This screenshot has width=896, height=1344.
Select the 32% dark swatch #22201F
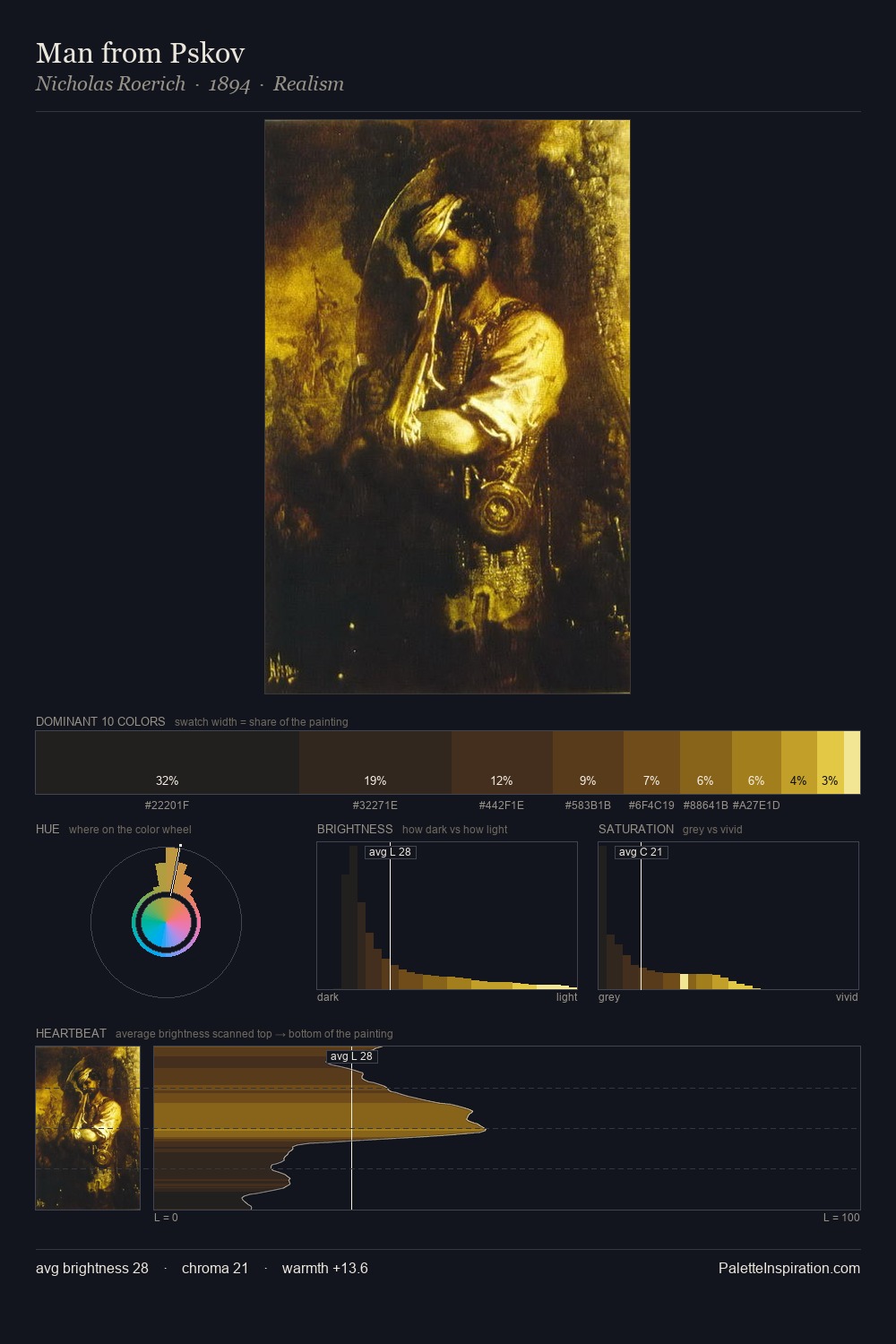168,762
